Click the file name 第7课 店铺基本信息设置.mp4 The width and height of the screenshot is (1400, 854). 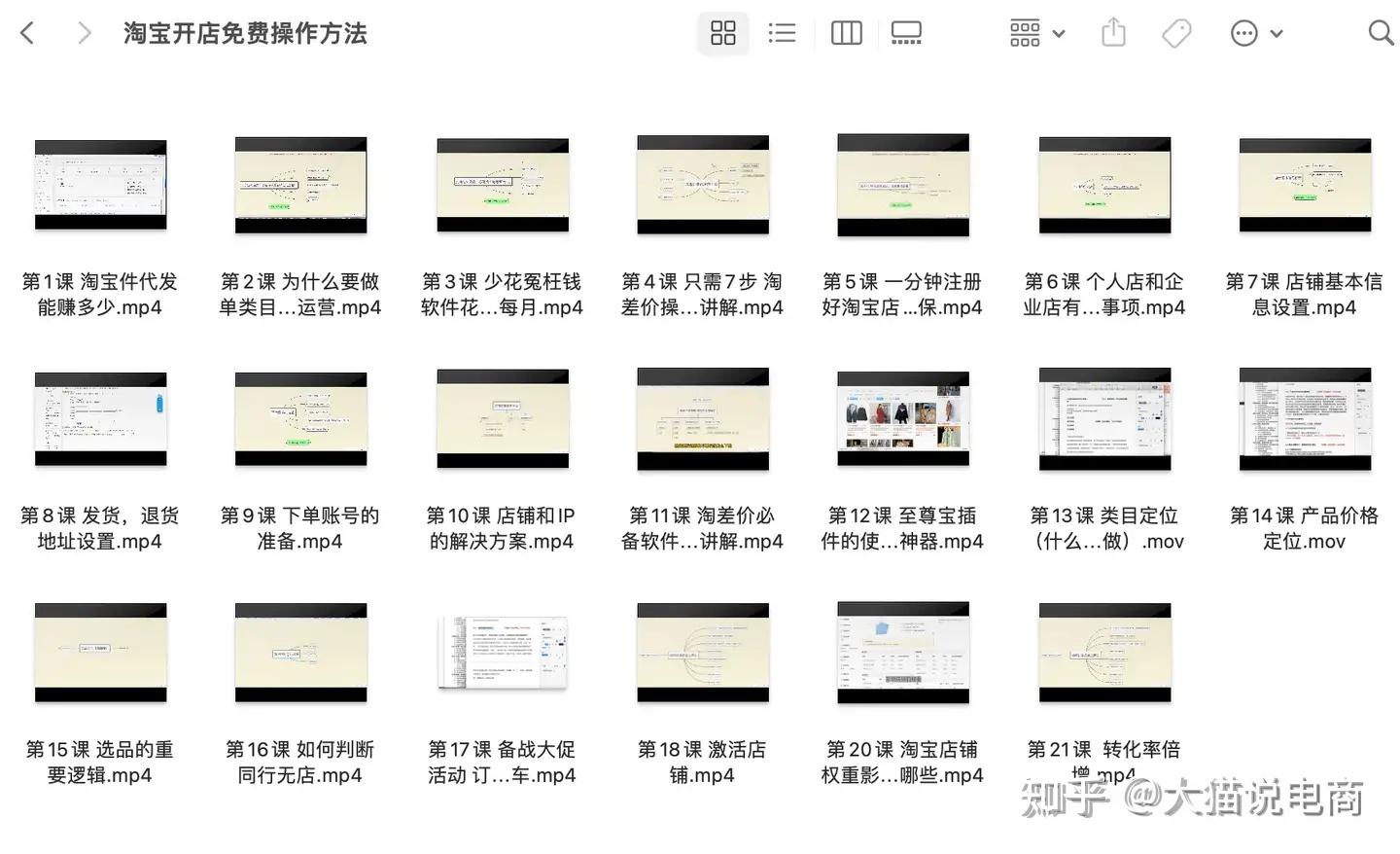pyautogui.click(x=1305, y=295)
